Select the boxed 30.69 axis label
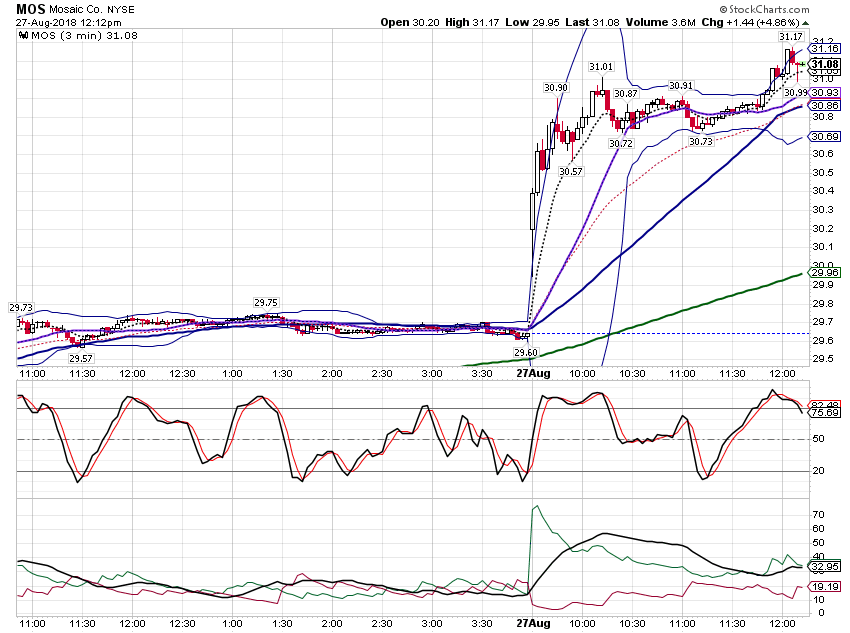The width and height of the screenshot is (850, 633). click(825, 136)
